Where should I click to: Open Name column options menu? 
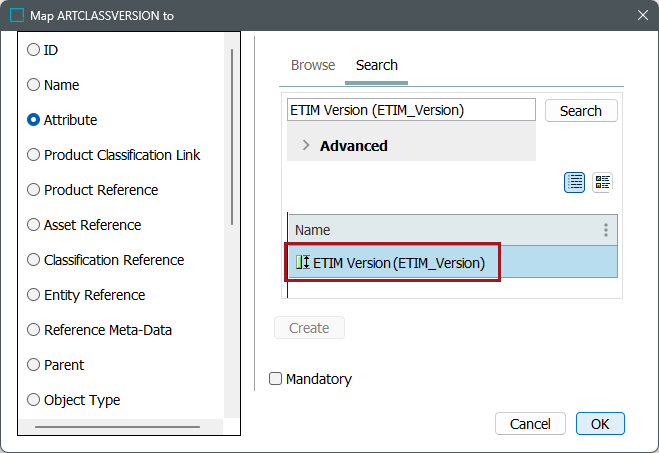point(605,230)
